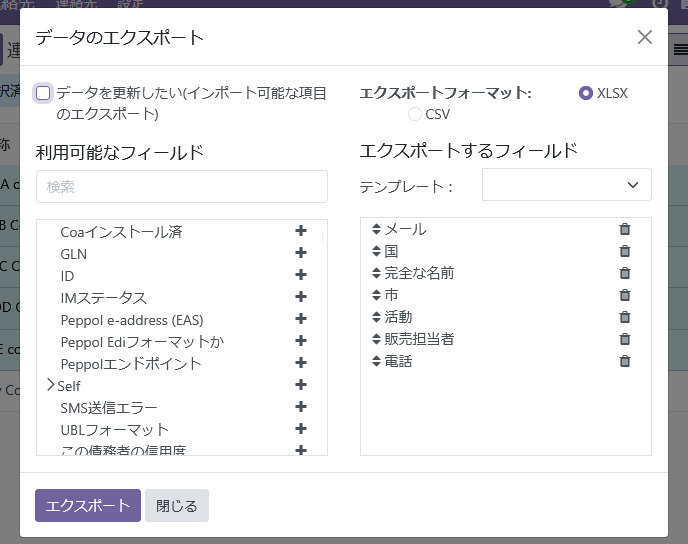Image resolution: width=688 pixels, height=544 pixels.
Task: Click the エクスポート button
Action: [88, 506]
